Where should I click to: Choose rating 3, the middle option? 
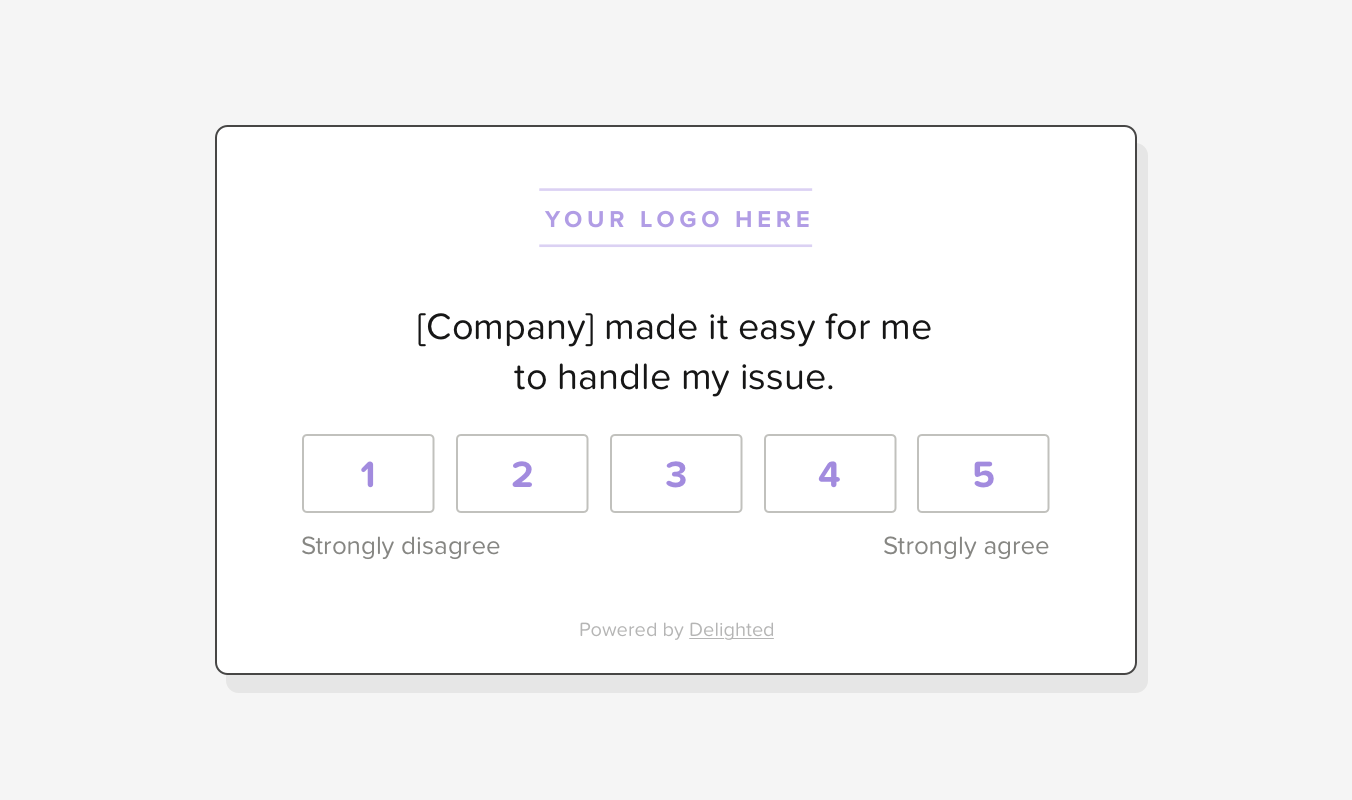[x=676, y=473]
